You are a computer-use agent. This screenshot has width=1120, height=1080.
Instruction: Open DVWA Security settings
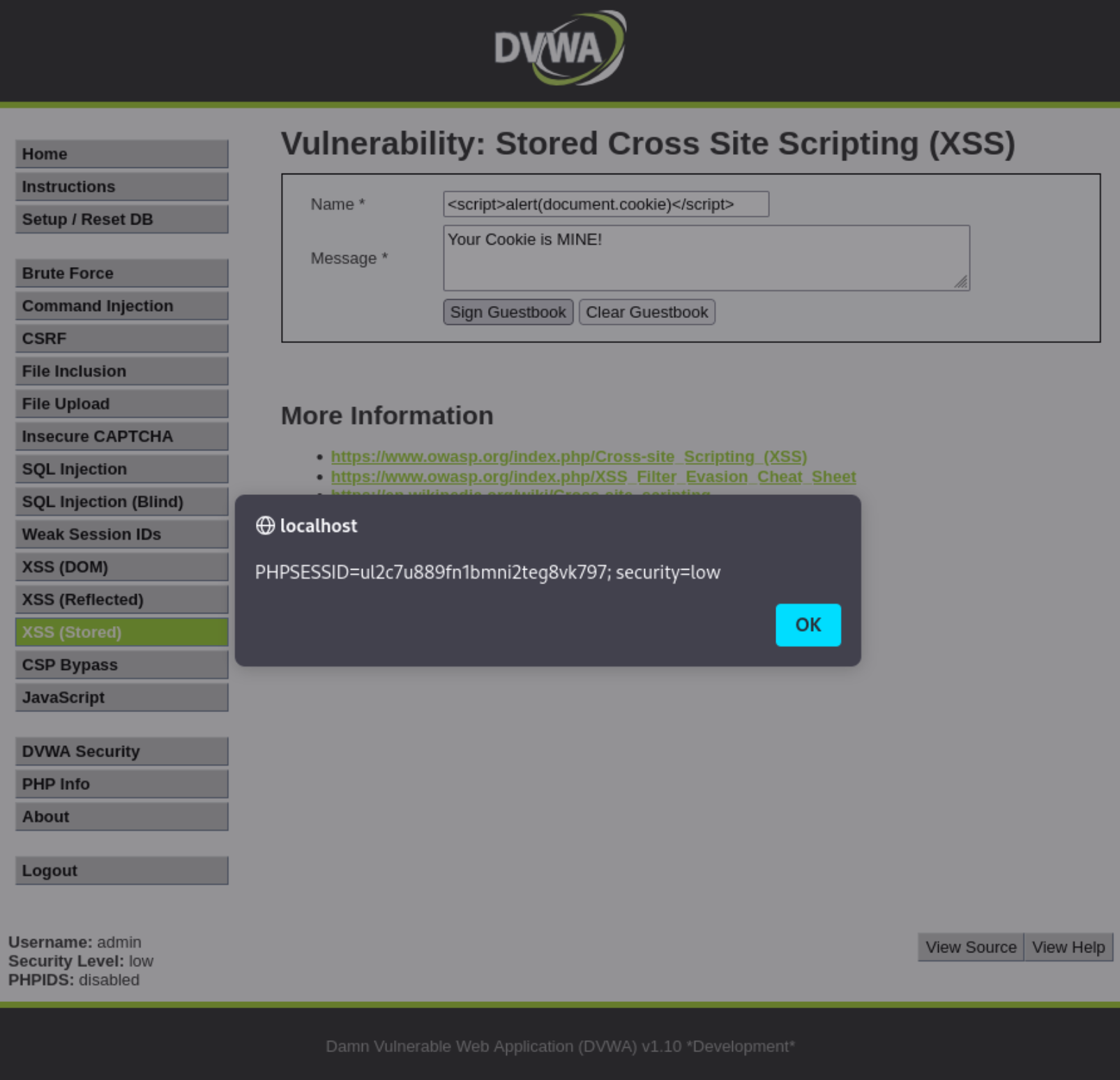pyautogui.click(x=122, y=752)
